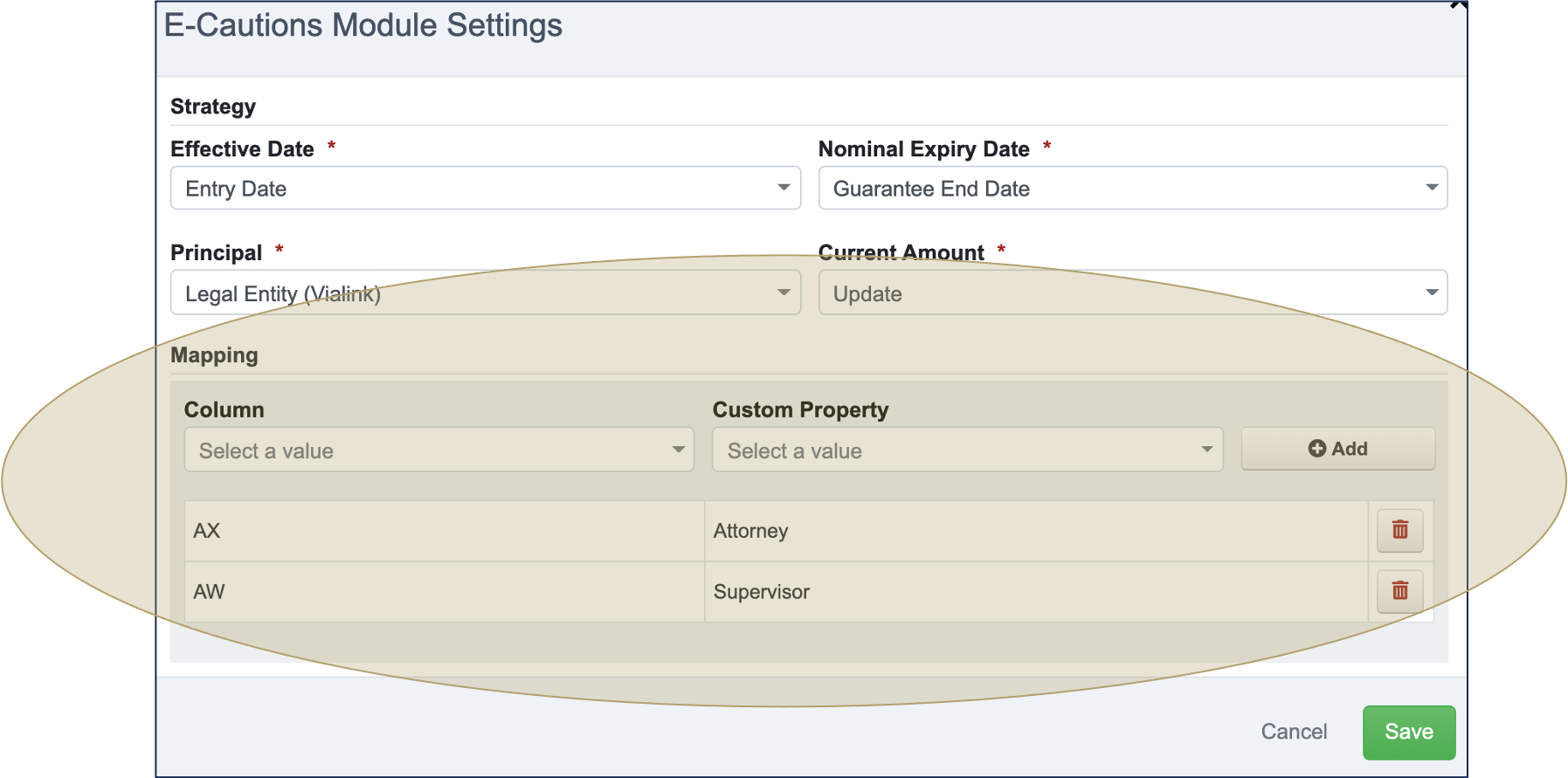This screenshot has width=1568, height=778.
Task: Open the Effective Date dropdown
Action: [485, 189]
